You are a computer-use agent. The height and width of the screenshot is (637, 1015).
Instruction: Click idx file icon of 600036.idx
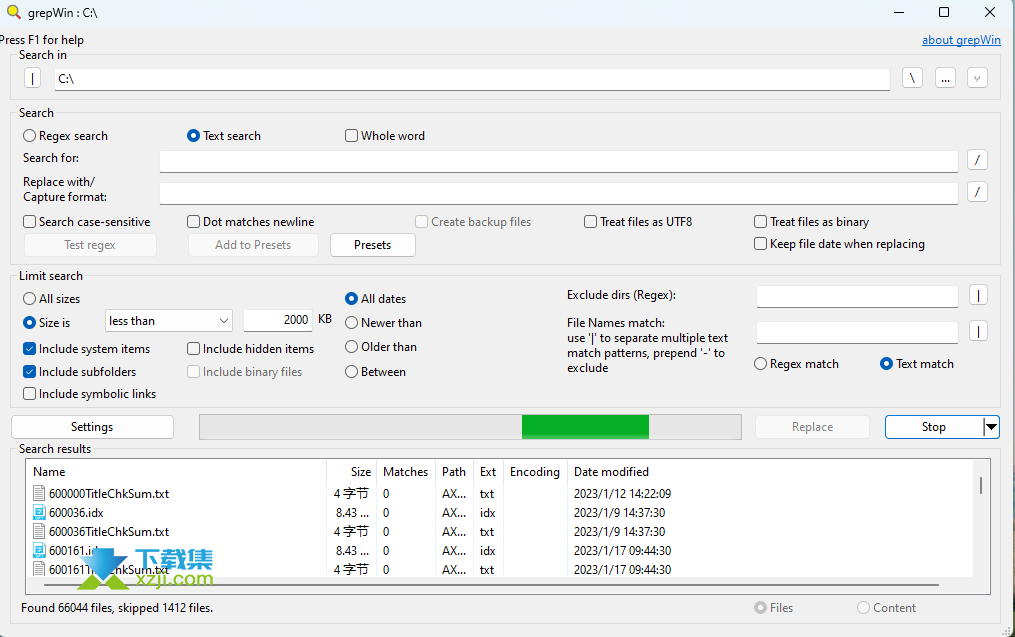coord(39,513)
